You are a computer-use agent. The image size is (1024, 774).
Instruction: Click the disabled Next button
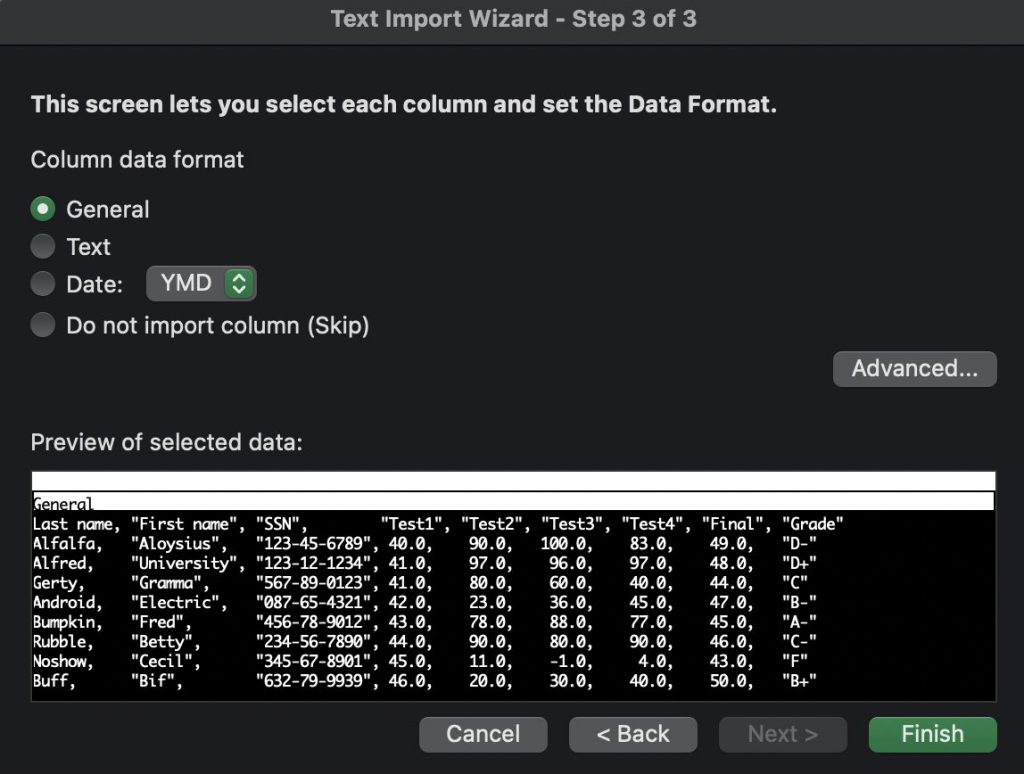783,734
